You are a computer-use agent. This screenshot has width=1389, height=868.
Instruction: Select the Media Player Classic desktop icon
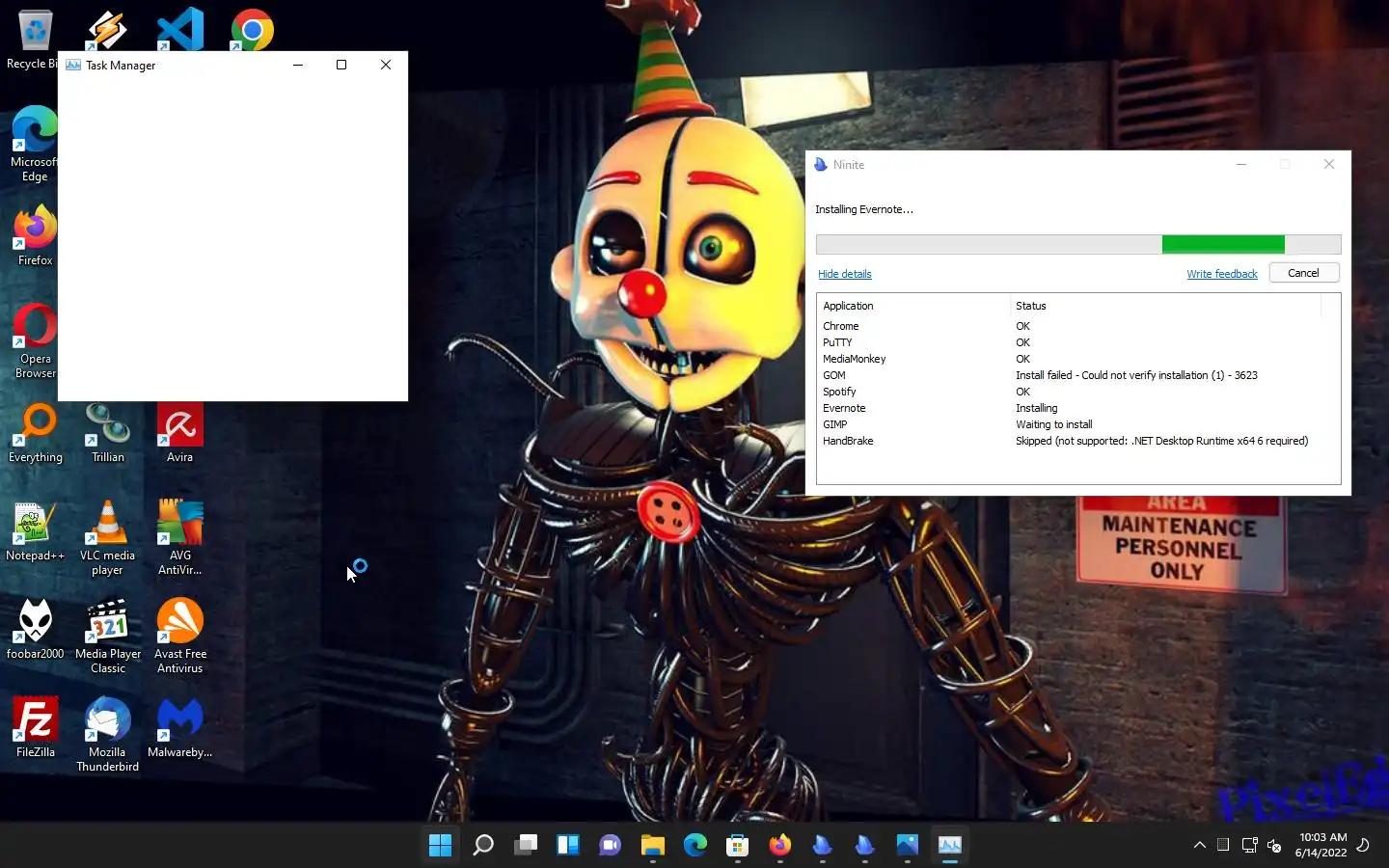(x=107, y=637)
